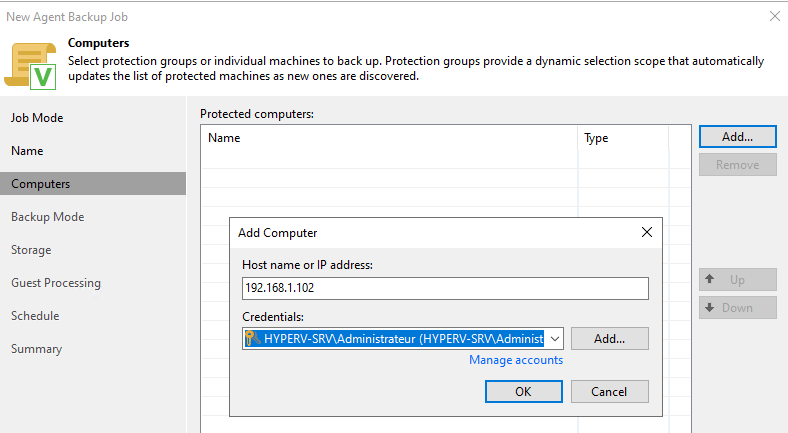The image size is (788, 433).
Task: Close the Add Computer dialog
Action: (647, 232)
